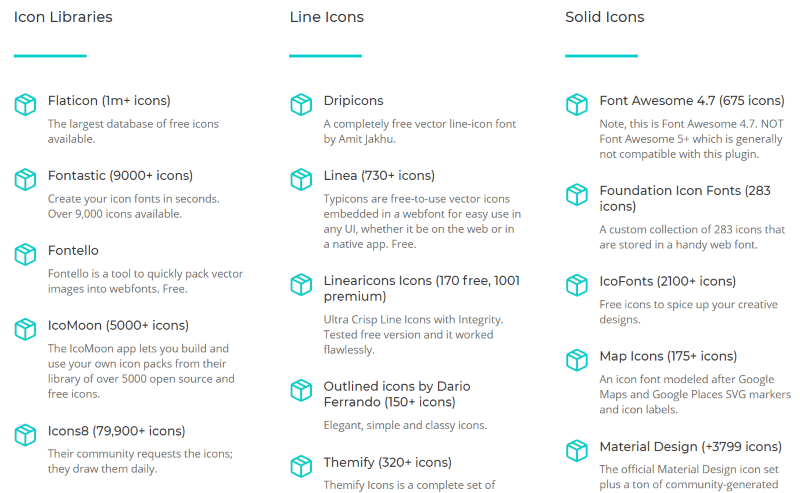800x493 pixels.
Task: Click the cube icon beside Dripicons
Action: coord(301,105)
